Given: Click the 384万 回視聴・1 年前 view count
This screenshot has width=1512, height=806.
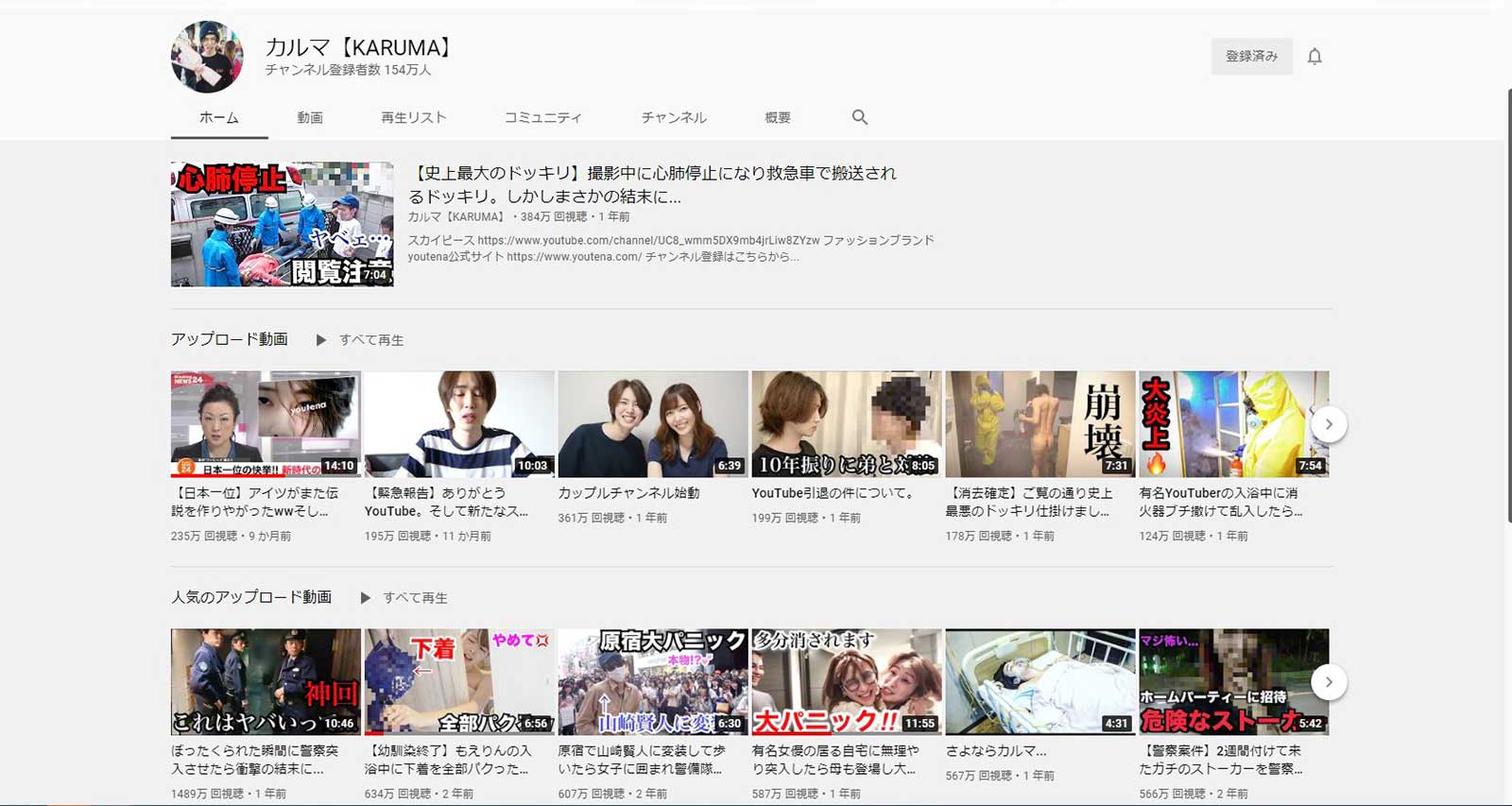Looking at the screenshot, I should click(x=575, y=217).
